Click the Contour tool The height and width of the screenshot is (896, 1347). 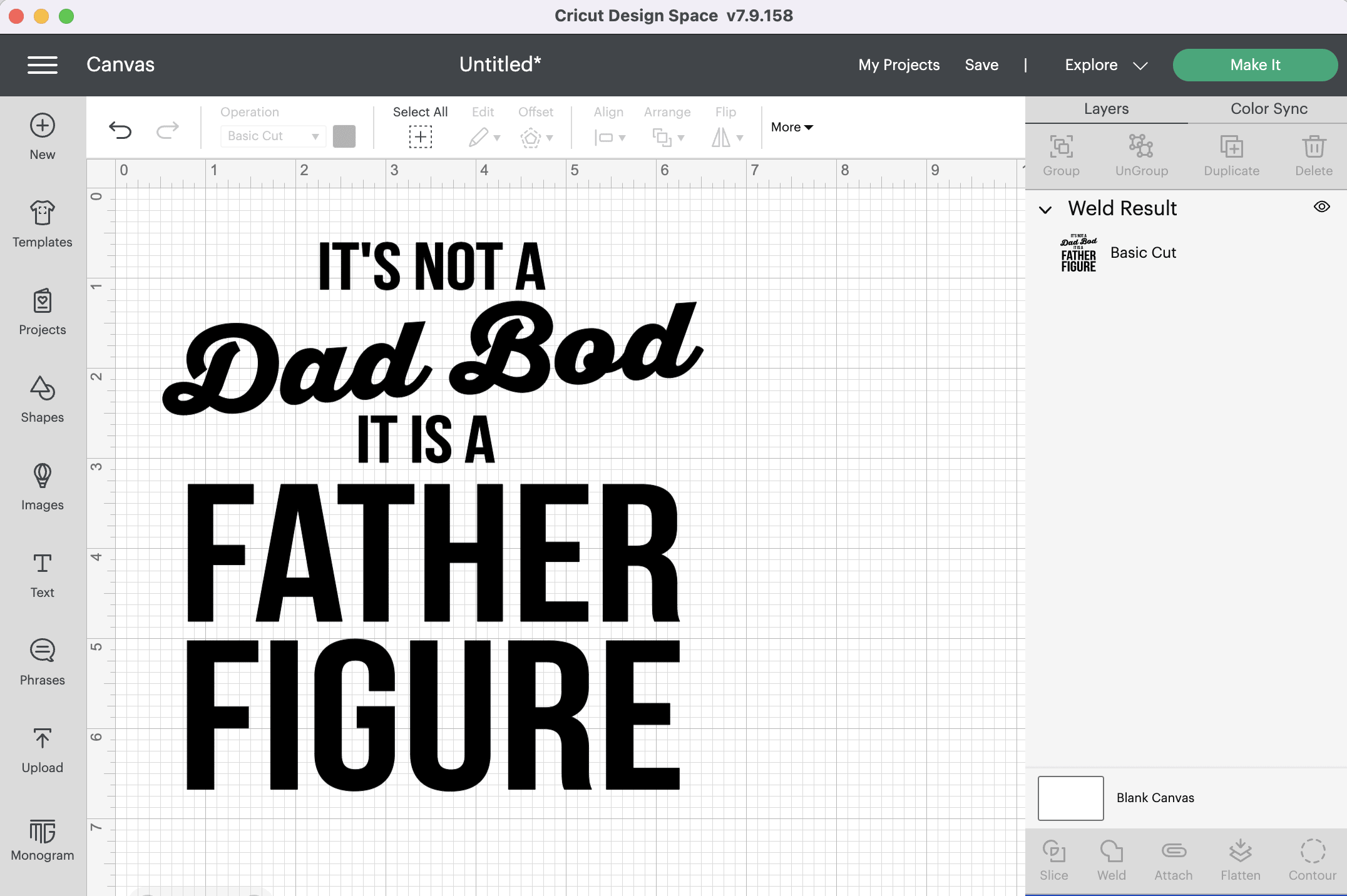(1313, 860)
